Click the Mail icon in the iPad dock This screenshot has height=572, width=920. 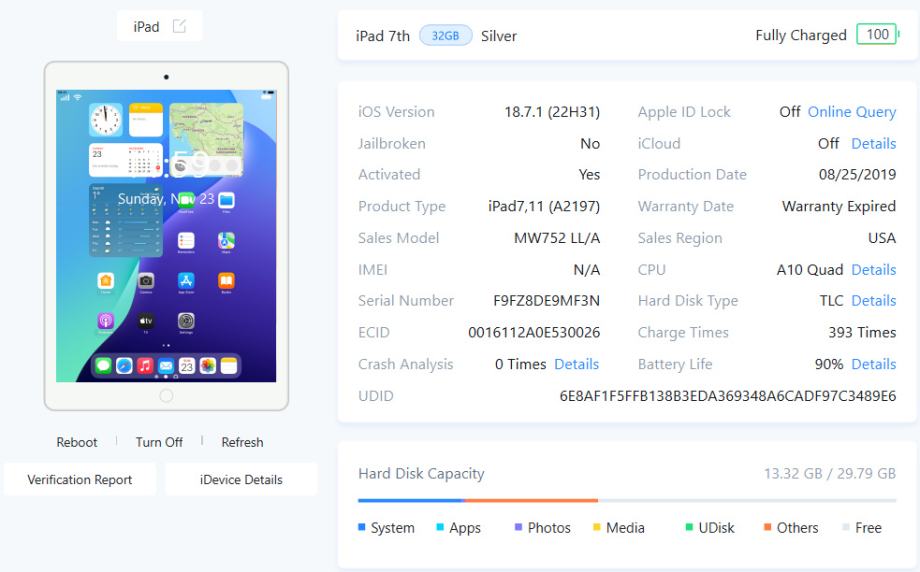166,365
